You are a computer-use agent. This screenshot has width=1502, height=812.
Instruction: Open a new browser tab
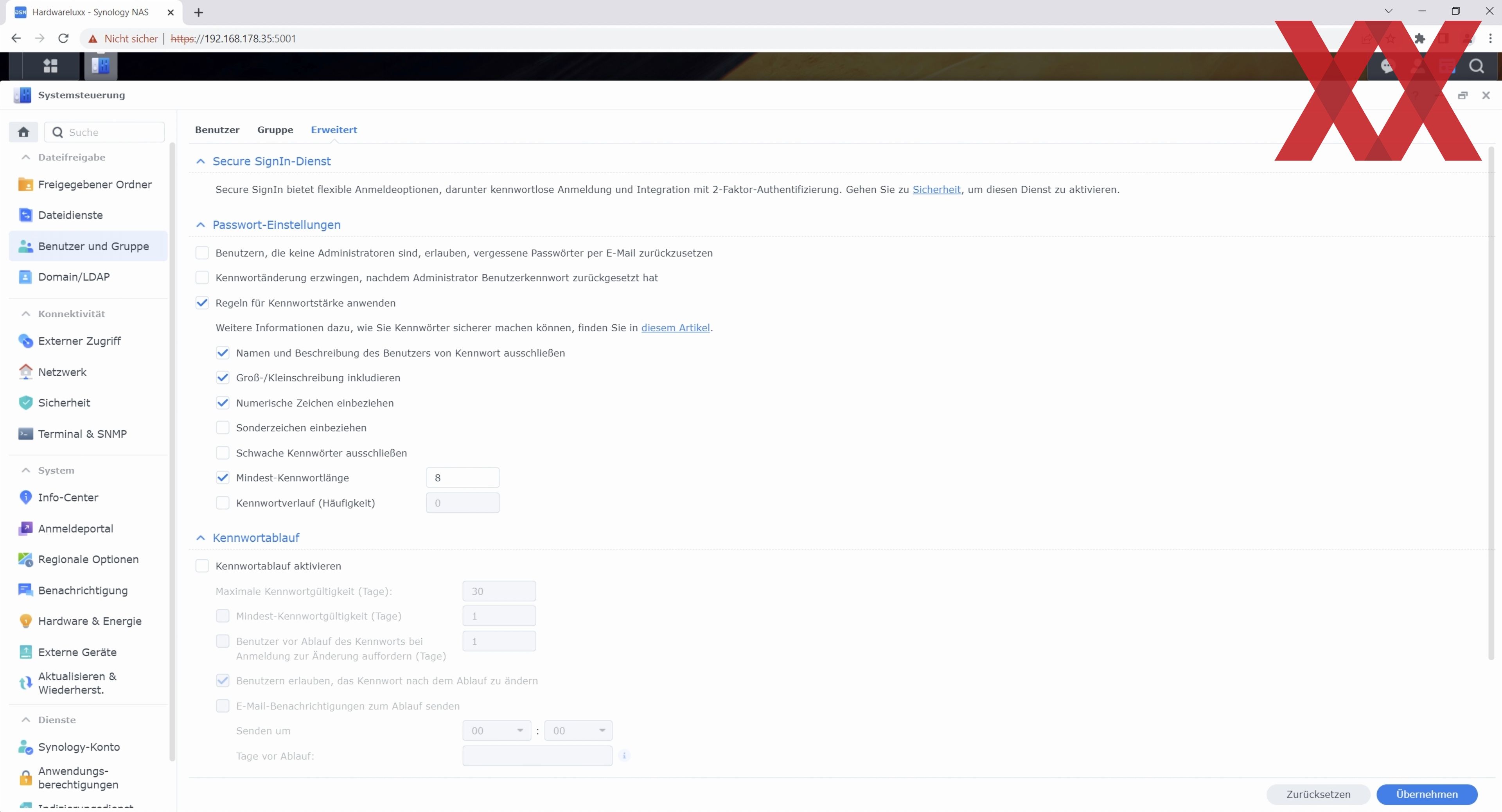point(199,12)
